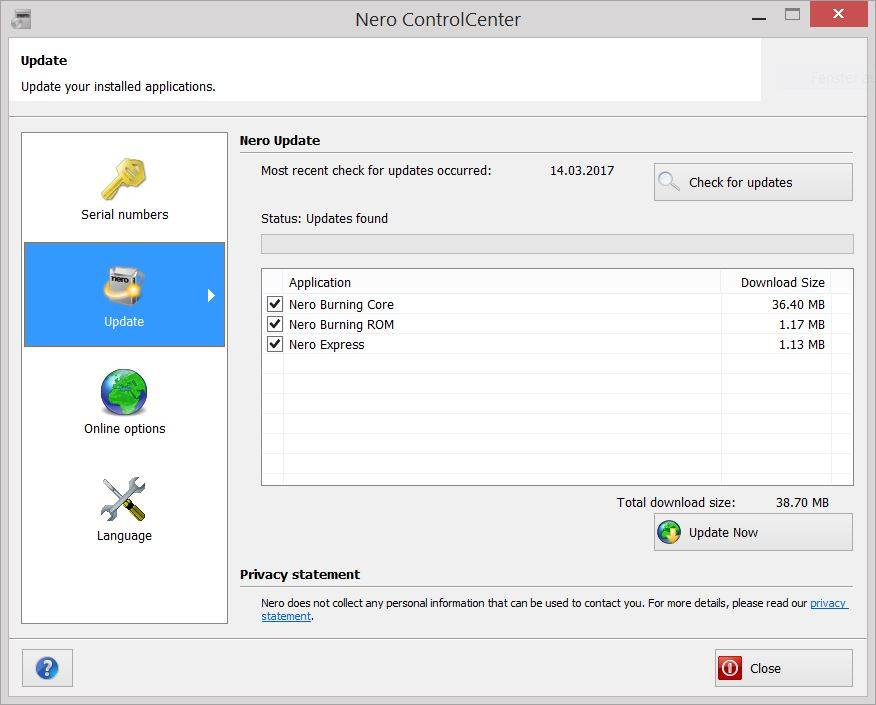Select the Update label in the sidebar
This screenshot has height=705, width=876.
point(124,322)
